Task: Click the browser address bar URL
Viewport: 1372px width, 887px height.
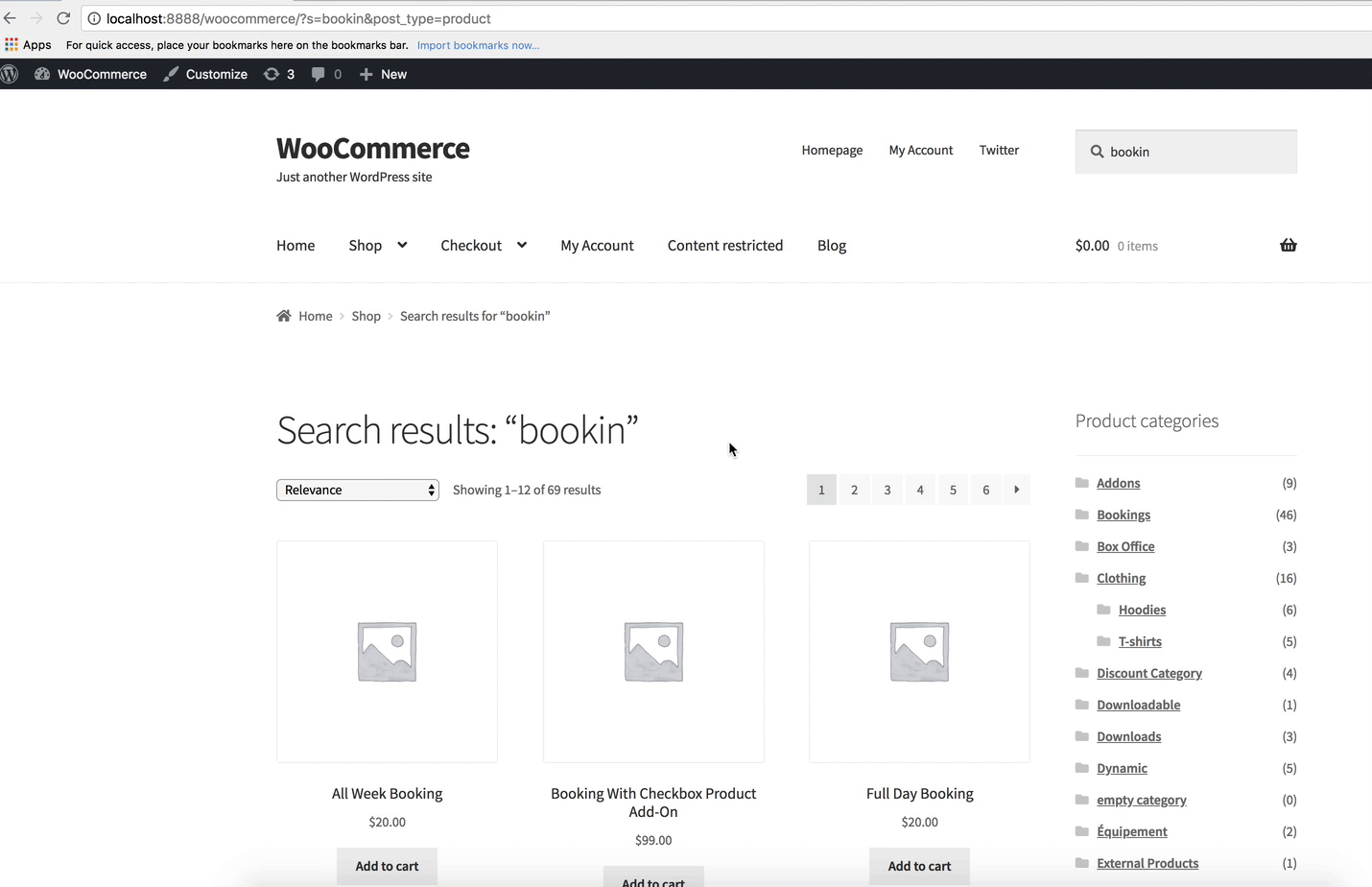Action: point(298,18)
